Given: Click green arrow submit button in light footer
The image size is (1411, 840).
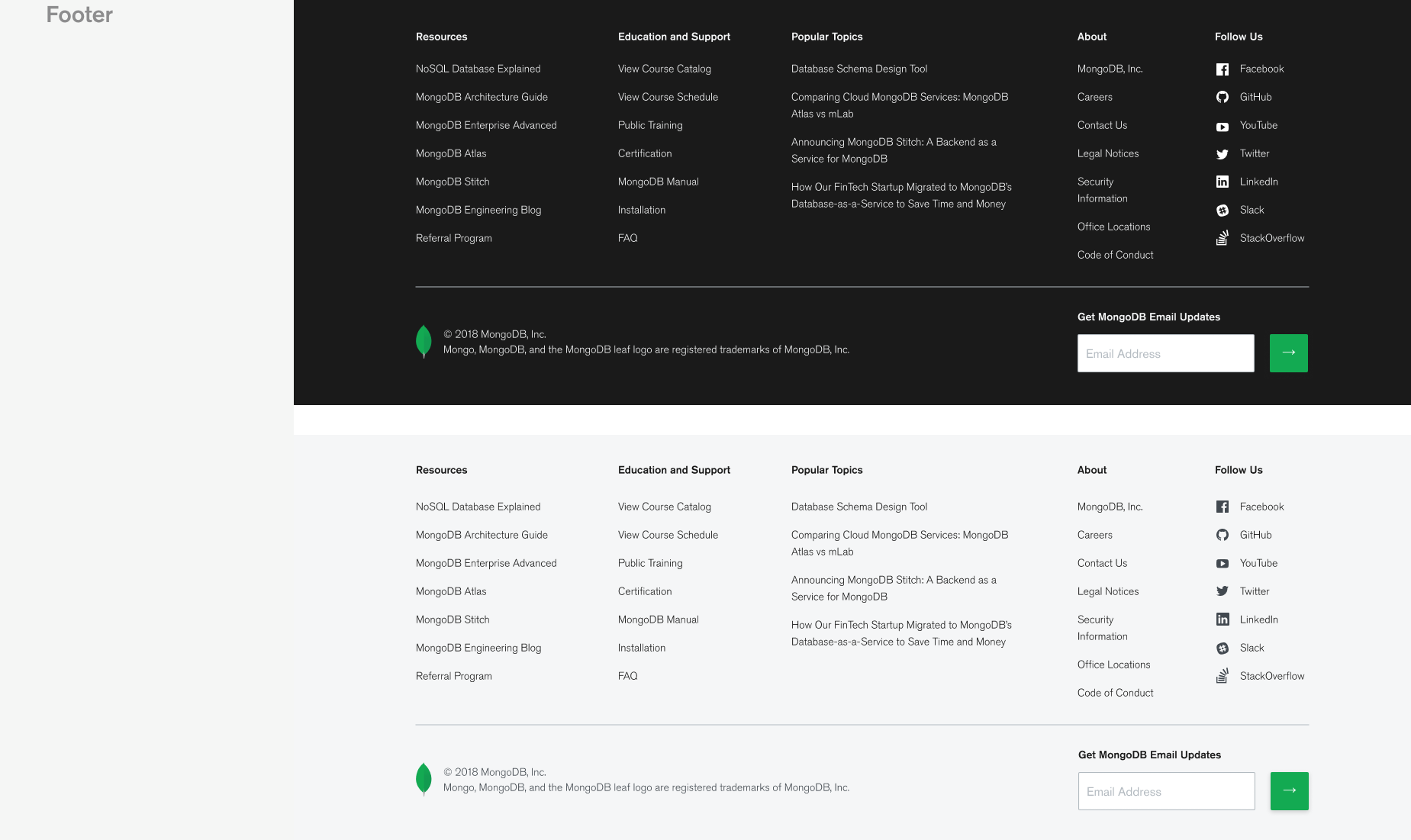Looking at the screenshot, I should pyautogui.click(x=1289, y=791).
